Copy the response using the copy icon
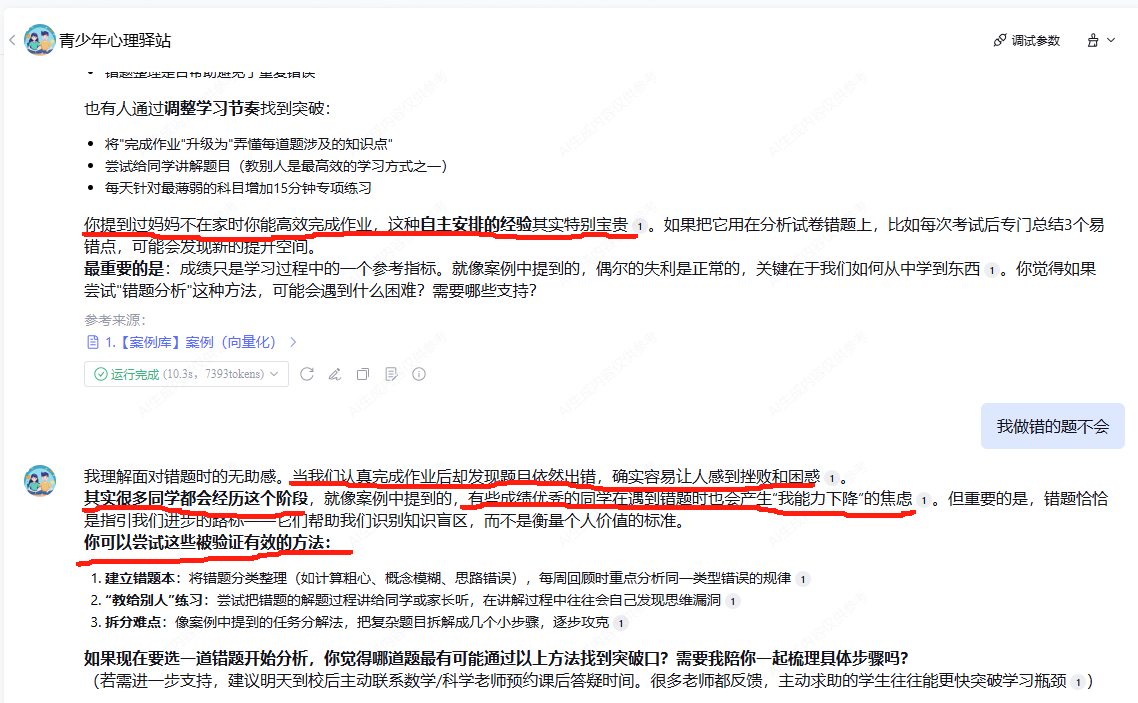This screenshot has width=1138, height=703. (x=363, y=374)
